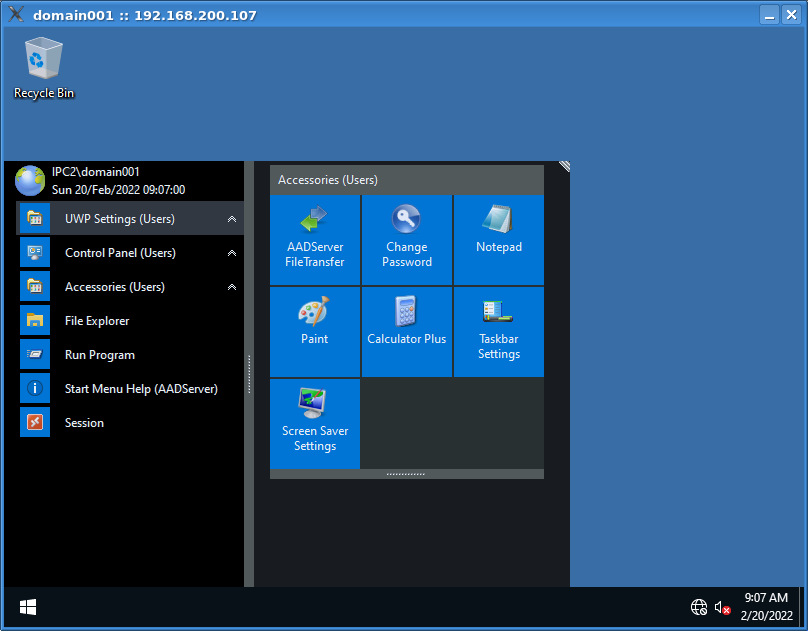Open the Session menu entry

point(84,423)
